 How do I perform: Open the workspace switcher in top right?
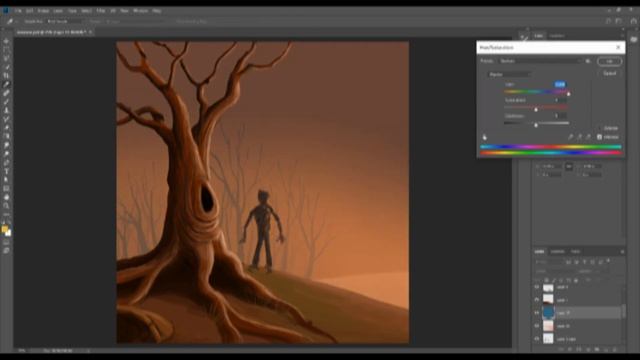click(619, 21)
